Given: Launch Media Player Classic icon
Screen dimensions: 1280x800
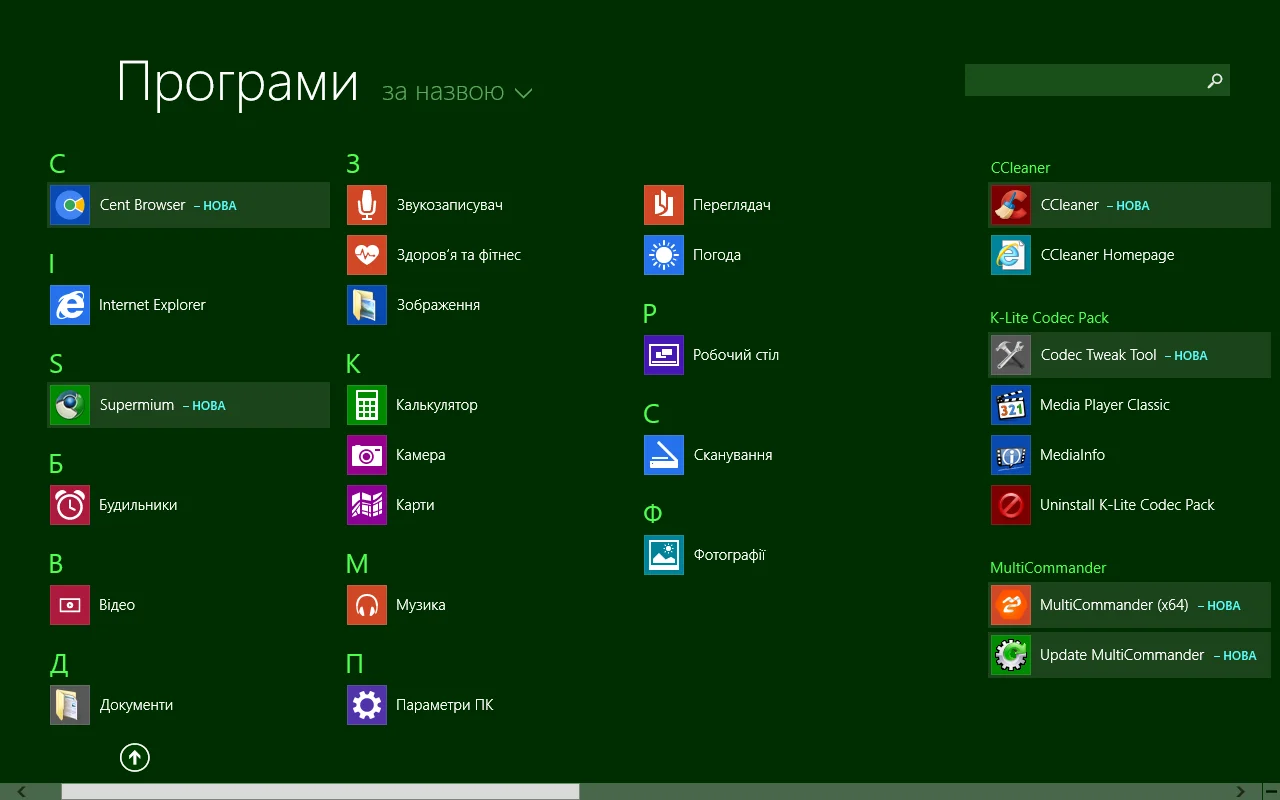Looking at the screenshot, I should [x=1011, y=405].
